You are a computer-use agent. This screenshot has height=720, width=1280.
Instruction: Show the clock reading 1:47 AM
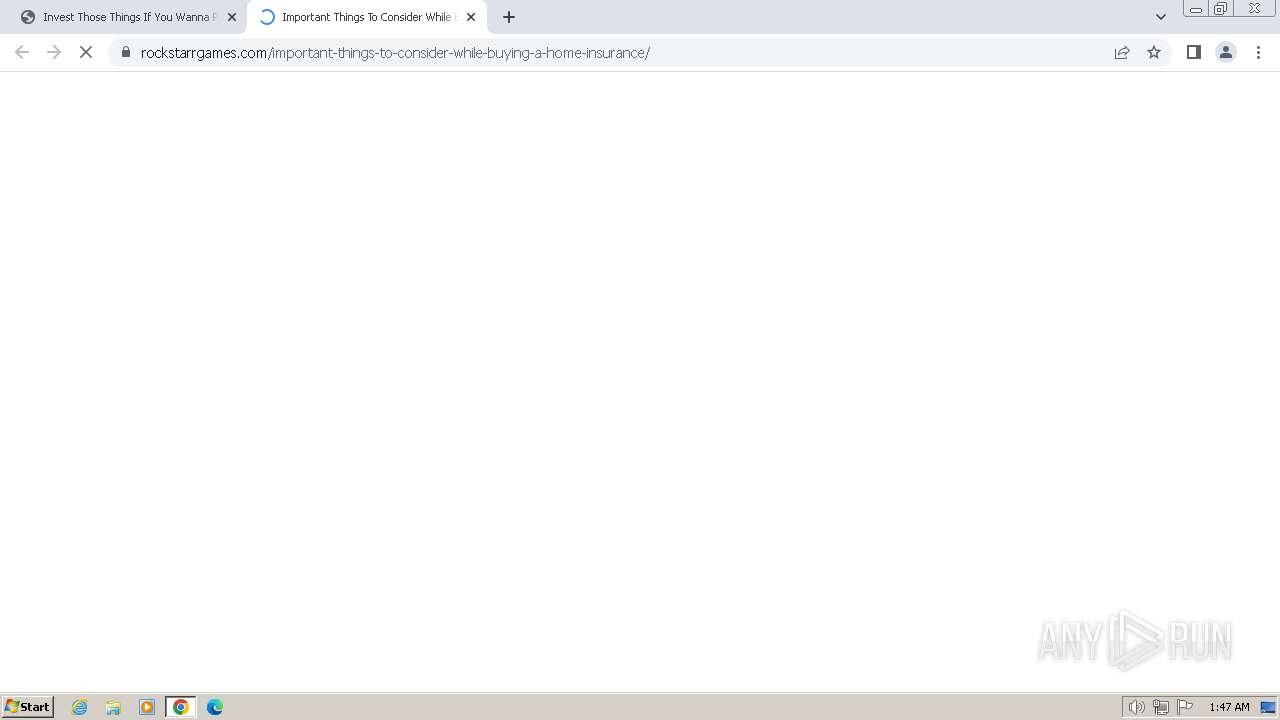tap(1229, 707)
